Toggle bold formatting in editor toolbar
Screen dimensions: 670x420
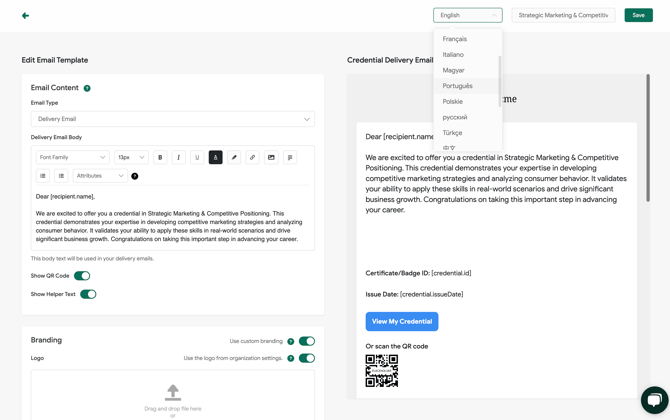(160, 157)
